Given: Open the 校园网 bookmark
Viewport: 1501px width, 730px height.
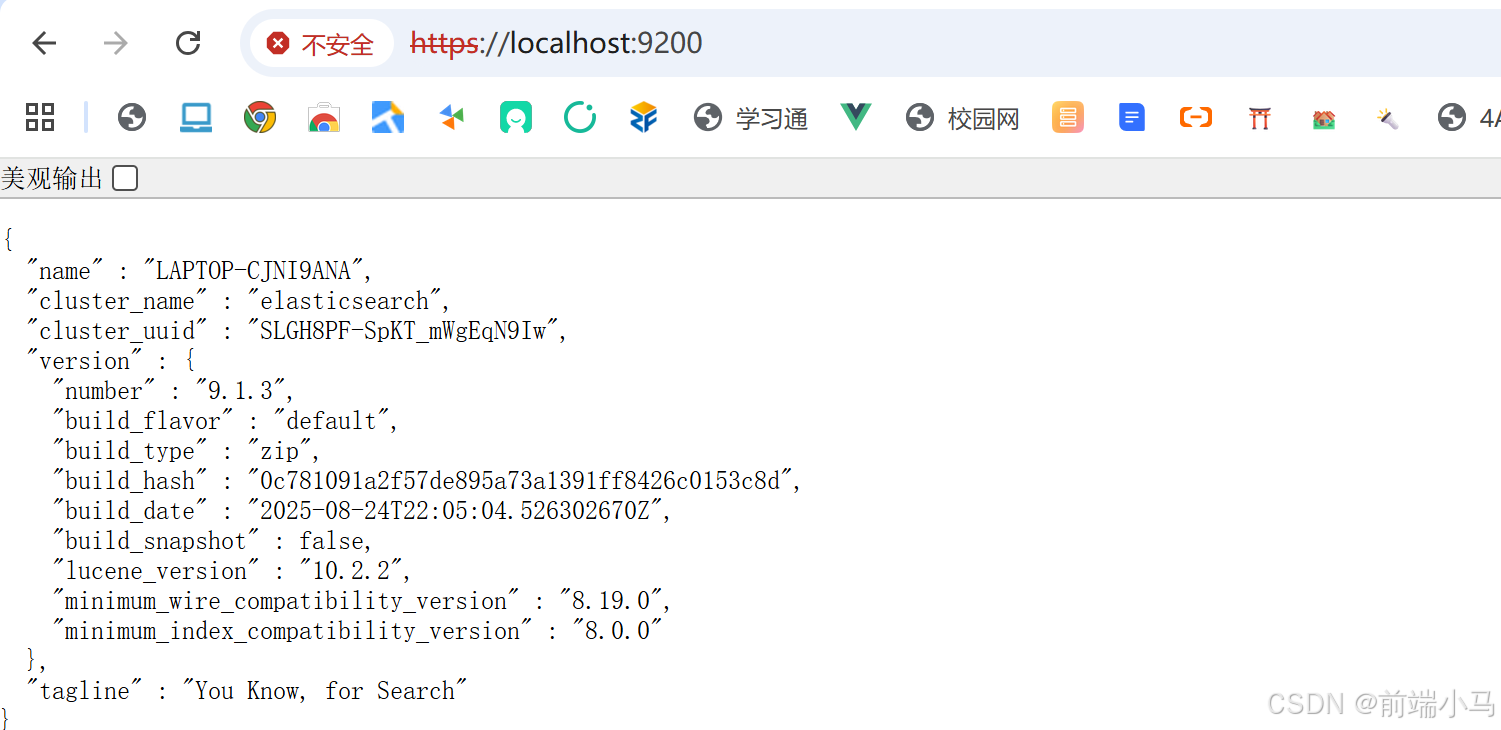Looking at the screenshot, I should click(x=962, y=118).
